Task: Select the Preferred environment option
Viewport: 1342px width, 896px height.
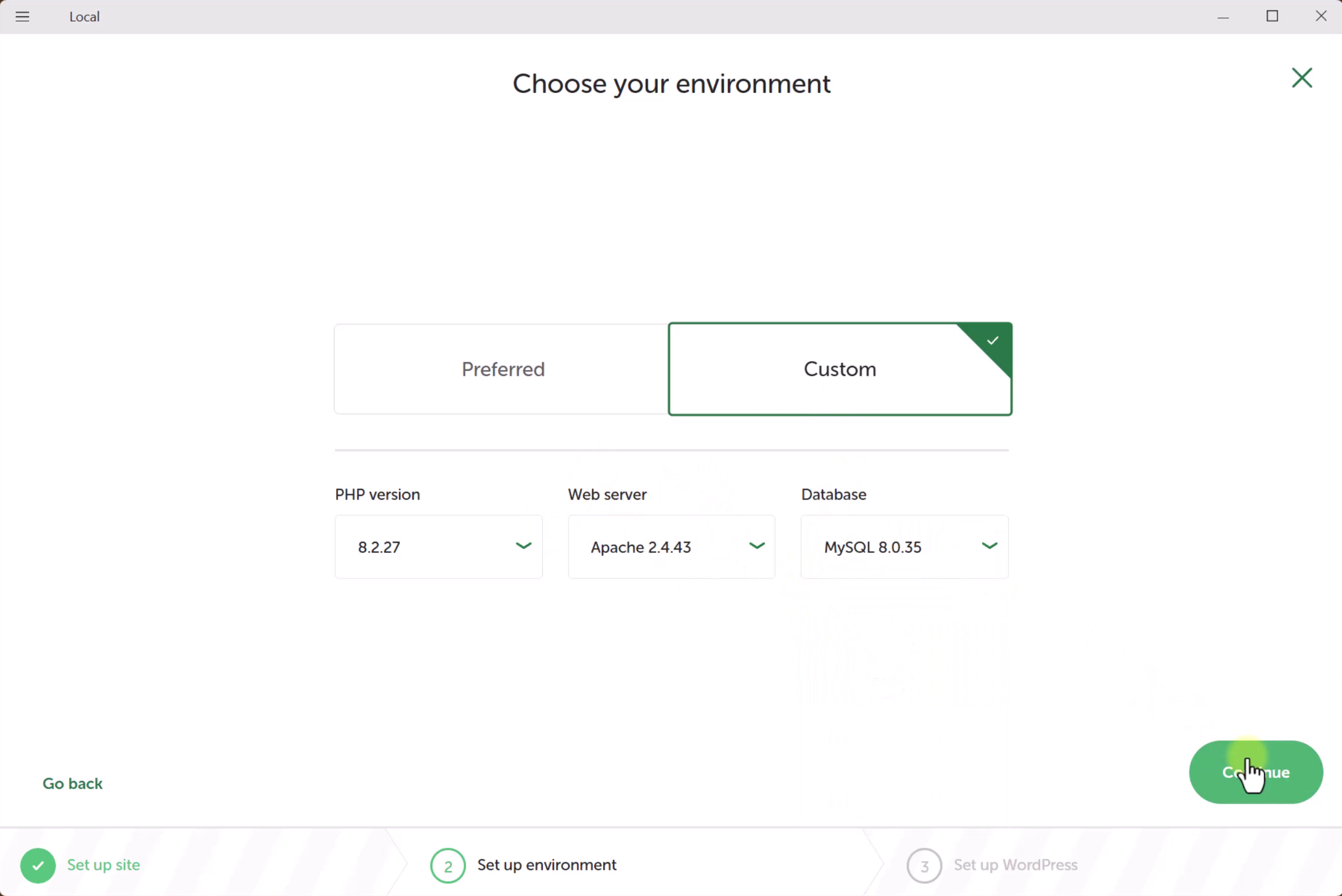Action: coord(503,369)
